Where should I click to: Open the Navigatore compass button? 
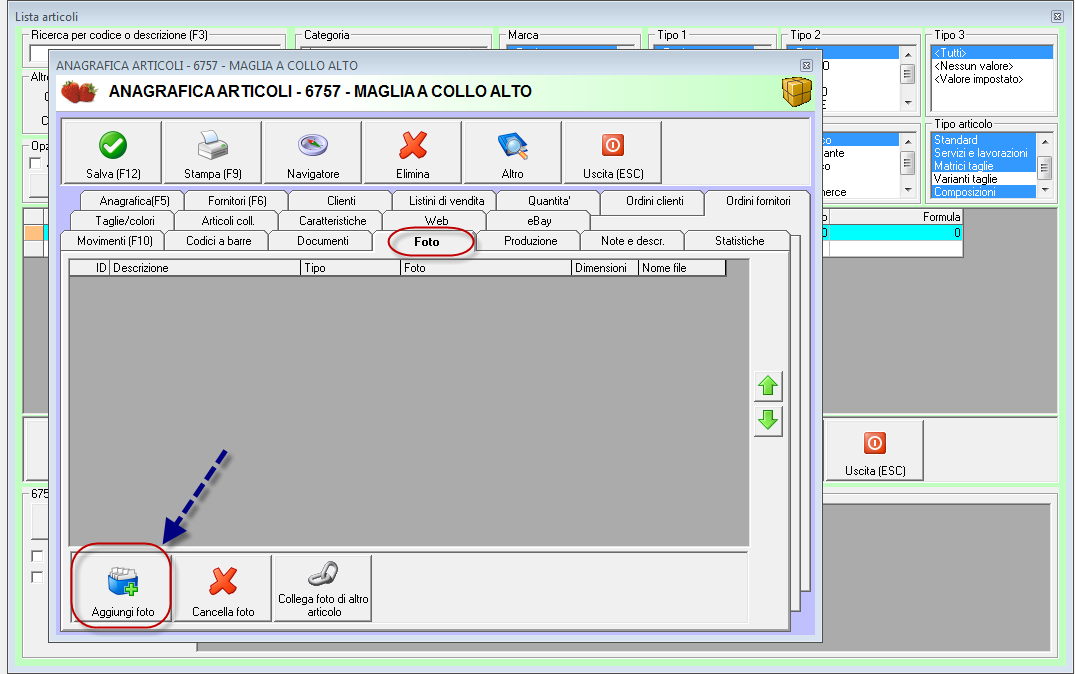click(x=313, y=153)
